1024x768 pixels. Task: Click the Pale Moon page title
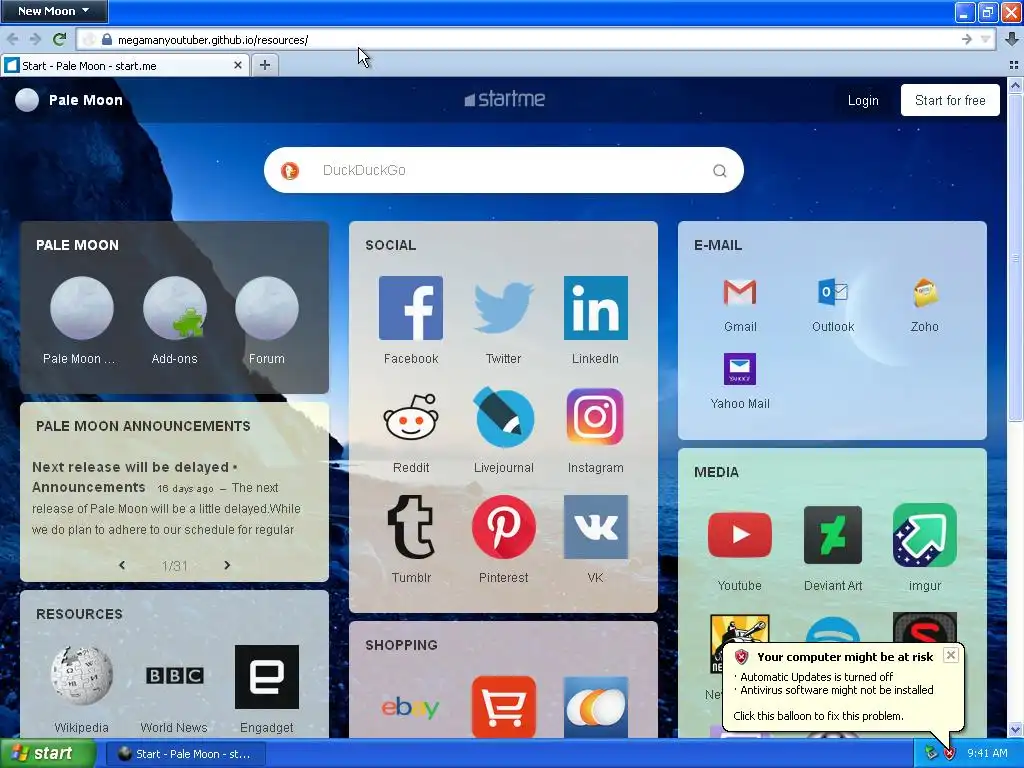click(x=86, y=100)
